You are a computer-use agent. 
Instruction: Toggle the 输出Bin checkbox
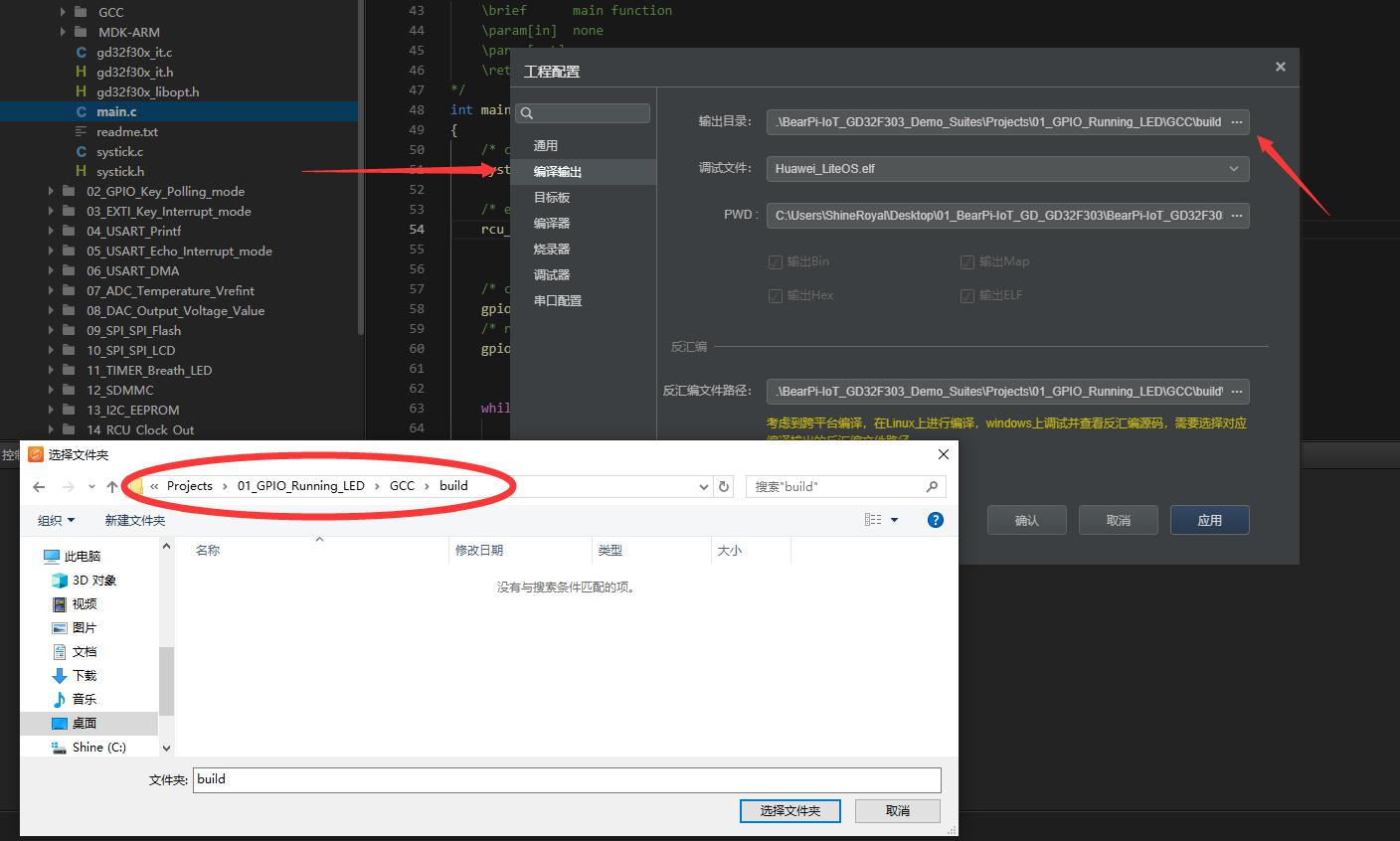coord(776,261)
